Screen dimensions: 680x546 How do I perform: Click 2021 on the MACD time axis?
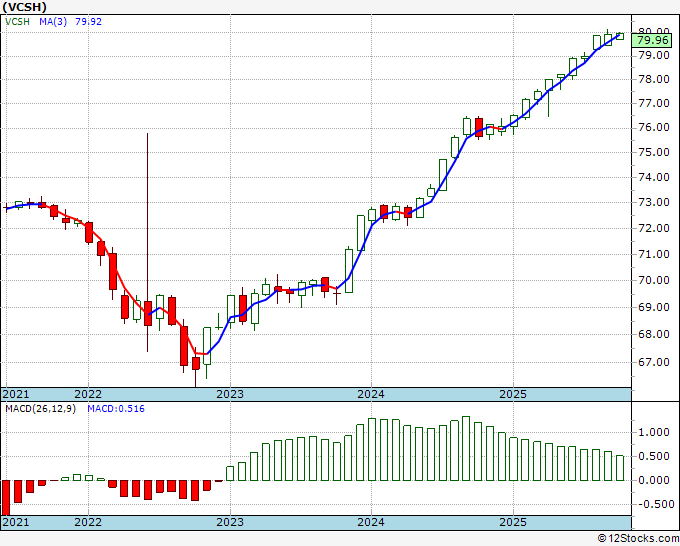pos(16,522)
